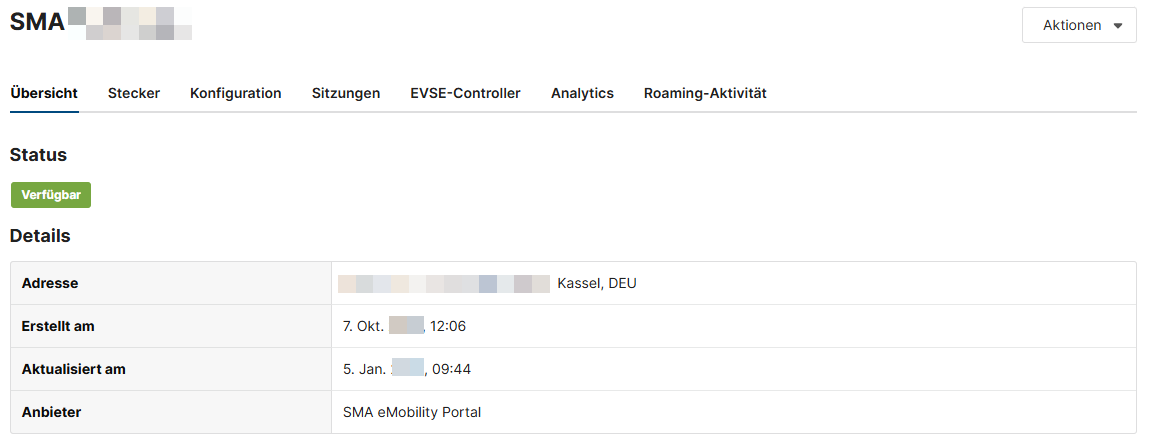Switch to Roaming-Aktivität tab

705,93
